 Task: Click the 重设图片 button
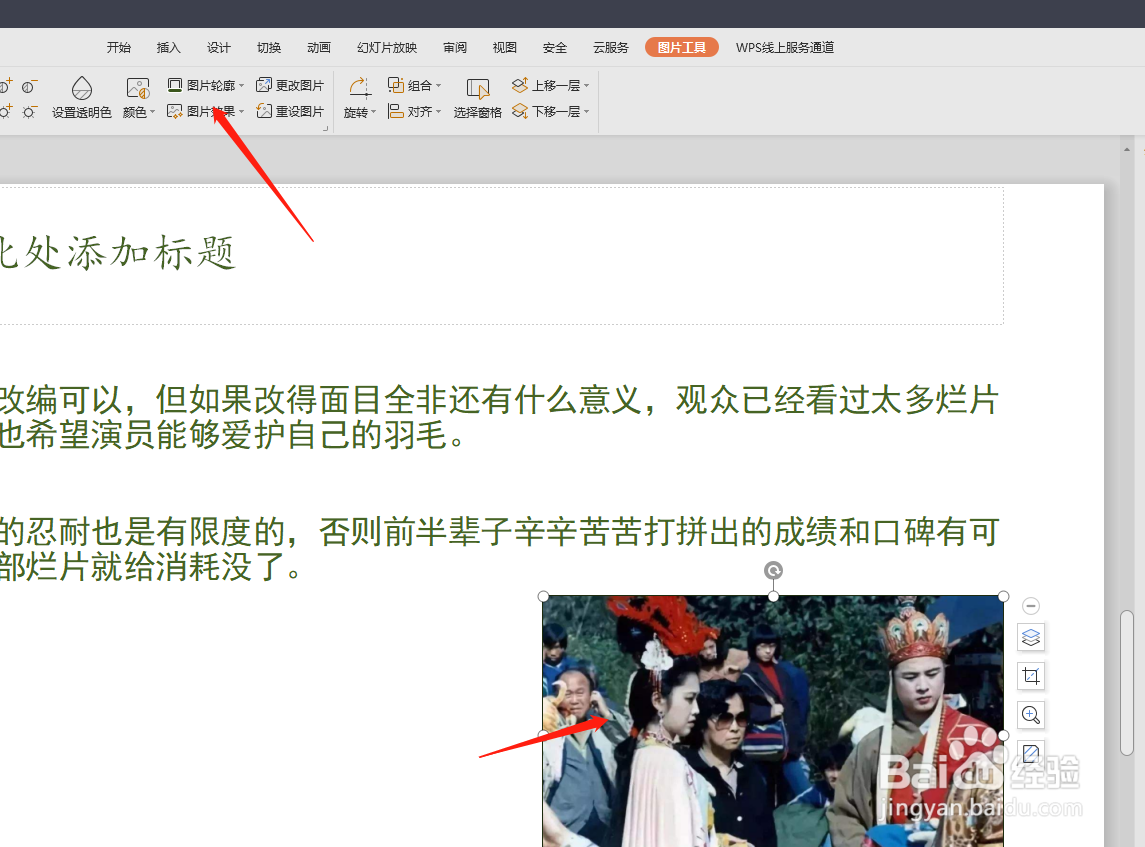click(290, 111)
